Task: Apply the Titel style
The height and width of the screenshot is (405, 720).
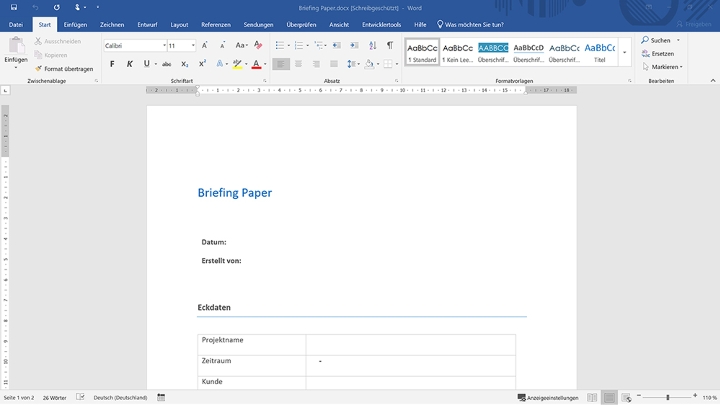Action: (600, 52)
